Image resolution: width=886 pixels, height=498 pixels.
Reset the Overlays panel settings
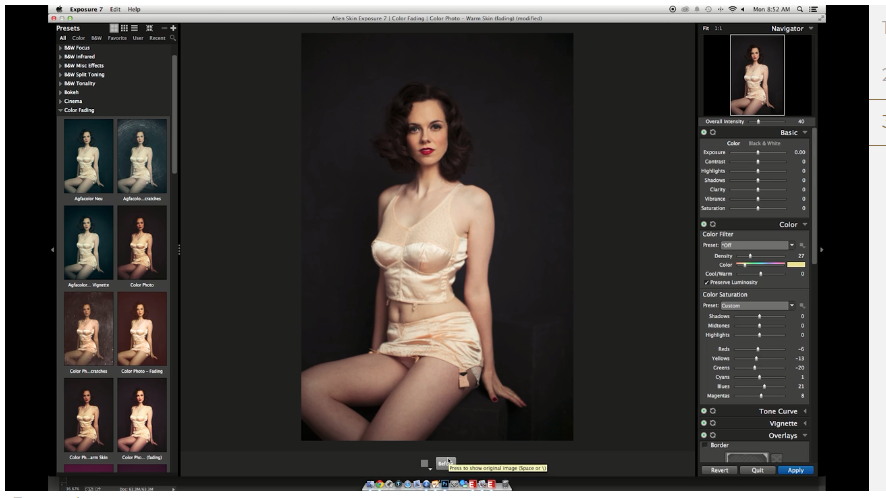(713, 435)
